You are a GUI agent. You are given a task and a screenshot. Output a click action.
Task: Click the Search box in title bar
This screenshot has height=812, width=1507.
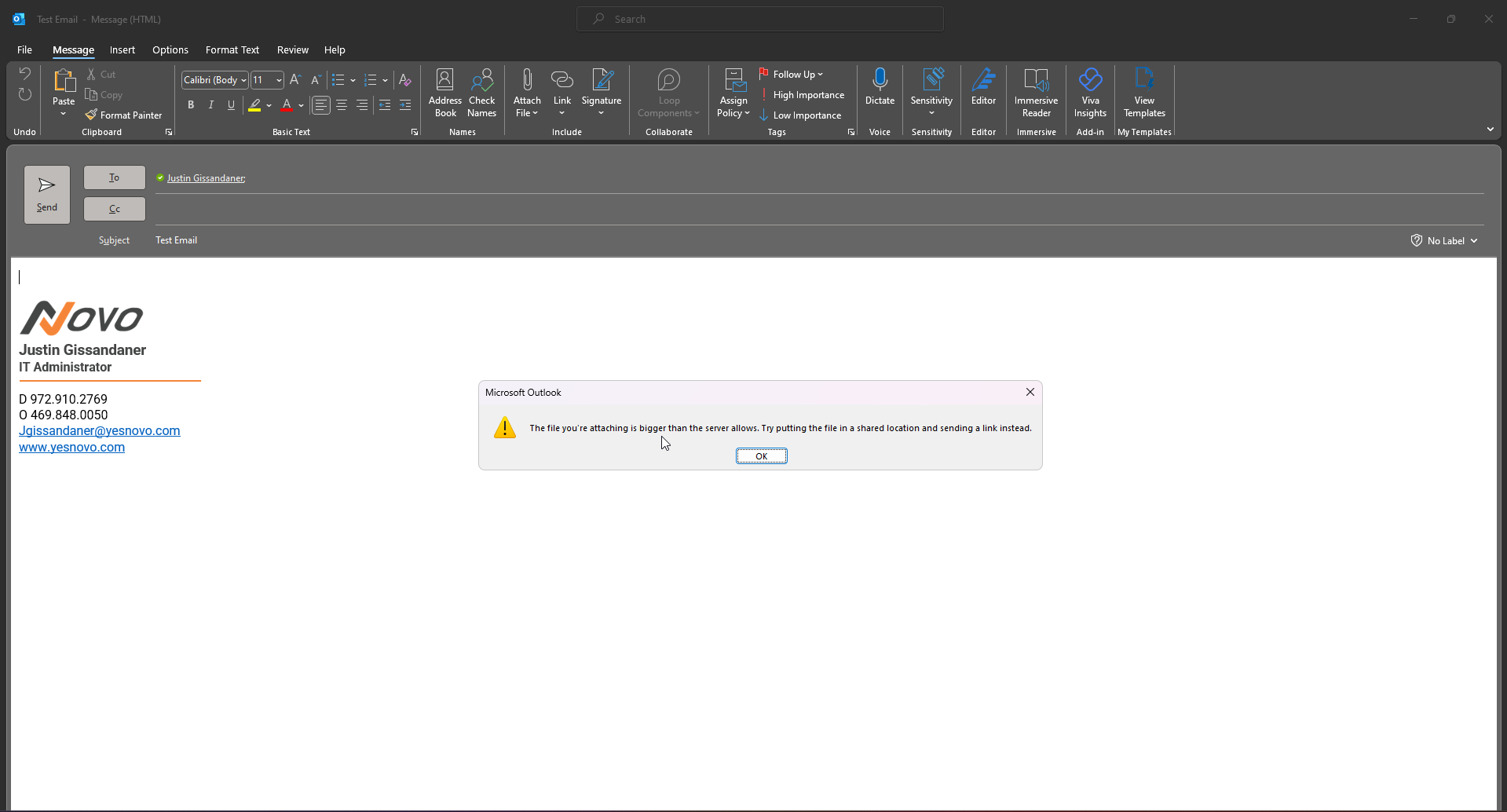pyautogui.click(x=760, y=19)
